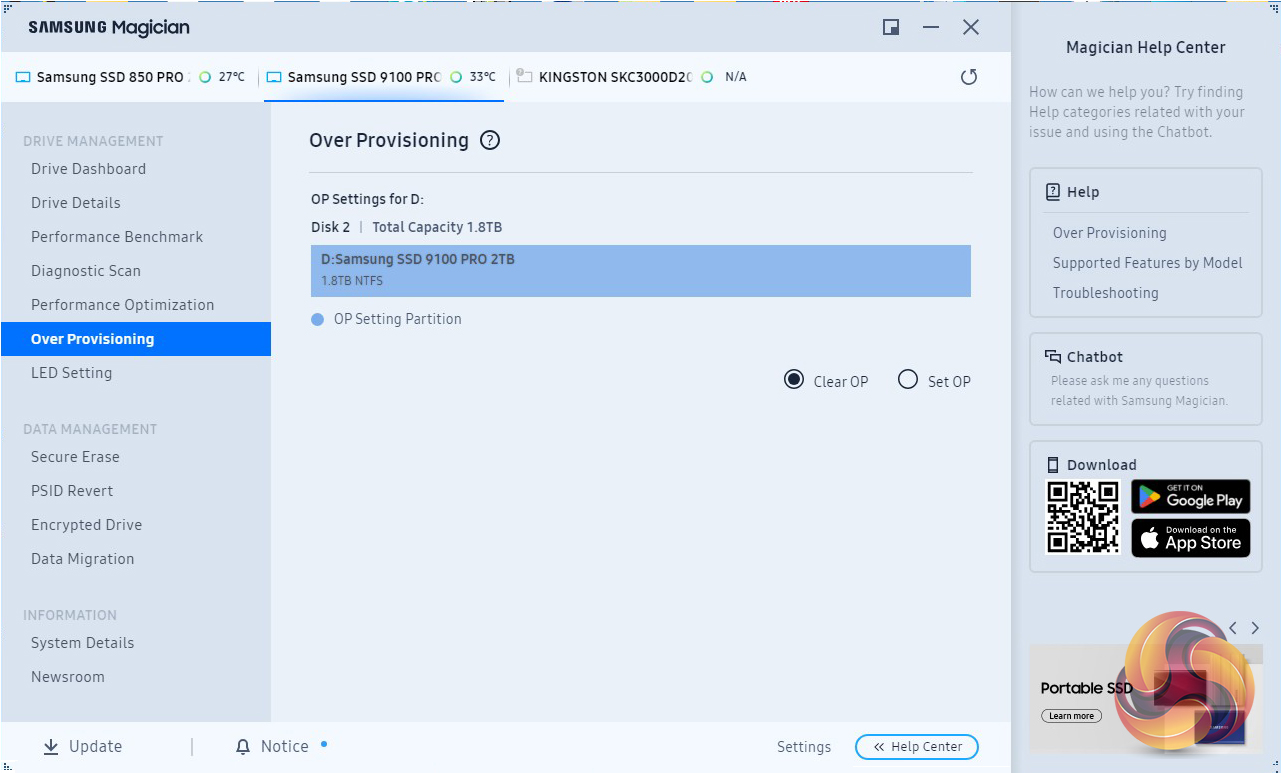This screenshot has height=773, width=1282.
Task: Go to Performance Benchmark
Action: (117, 237)
